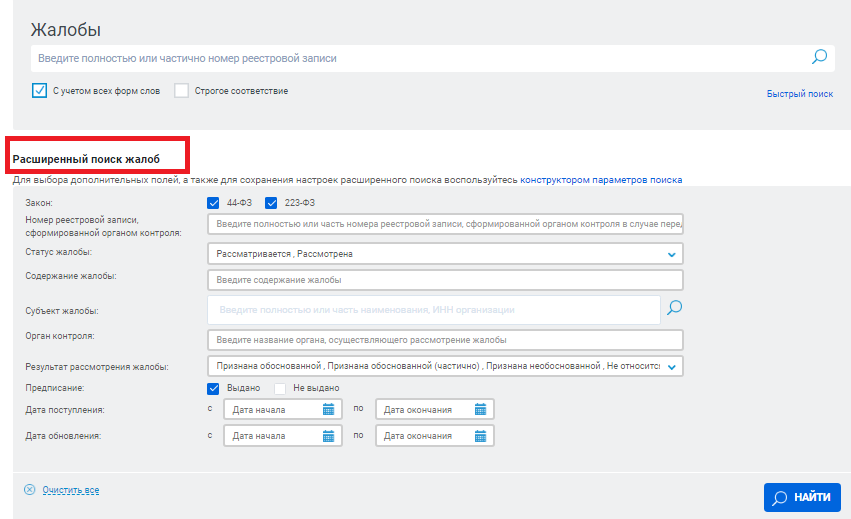The height and width of the screenshot is (519, 851).
Task: Expand the Результат рассмотрения жалобы dropdown
Action: [x=671, y=367]
